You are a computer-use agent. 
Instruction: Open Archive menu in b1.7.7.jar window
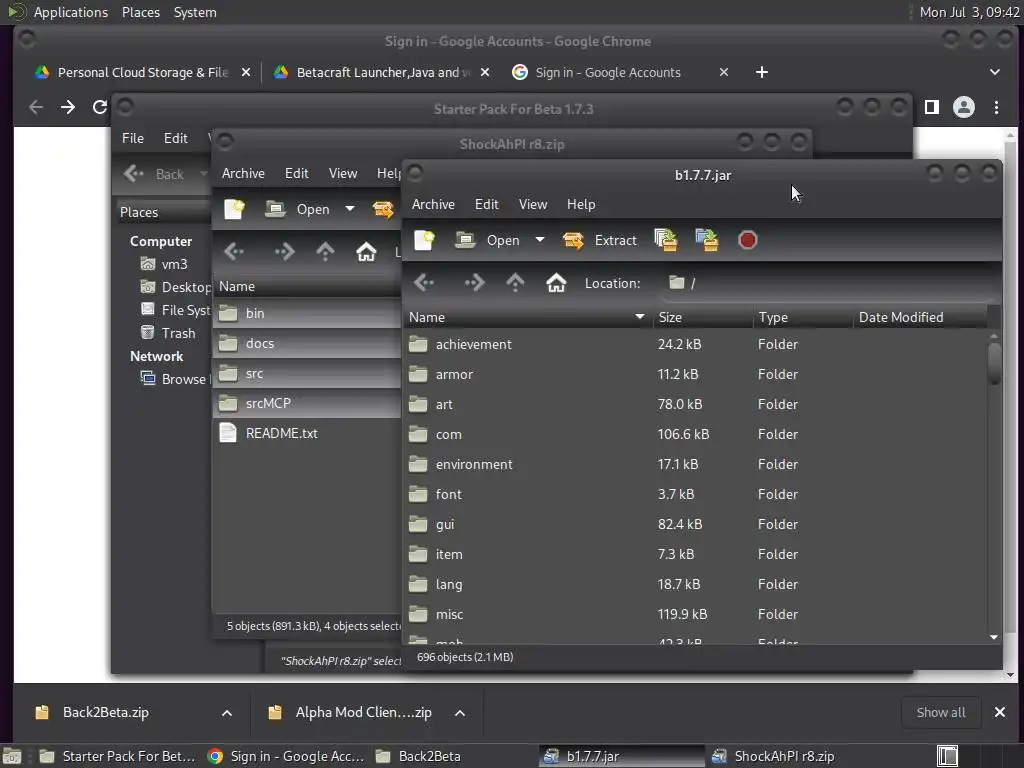[x=433, y=204]
